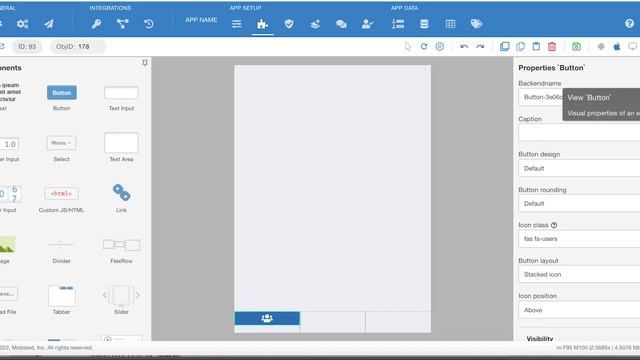The width and height of the screenshot is (640, 360).
Task: Click the ObjID: 178 badge
Action: [x=78, y=47]
